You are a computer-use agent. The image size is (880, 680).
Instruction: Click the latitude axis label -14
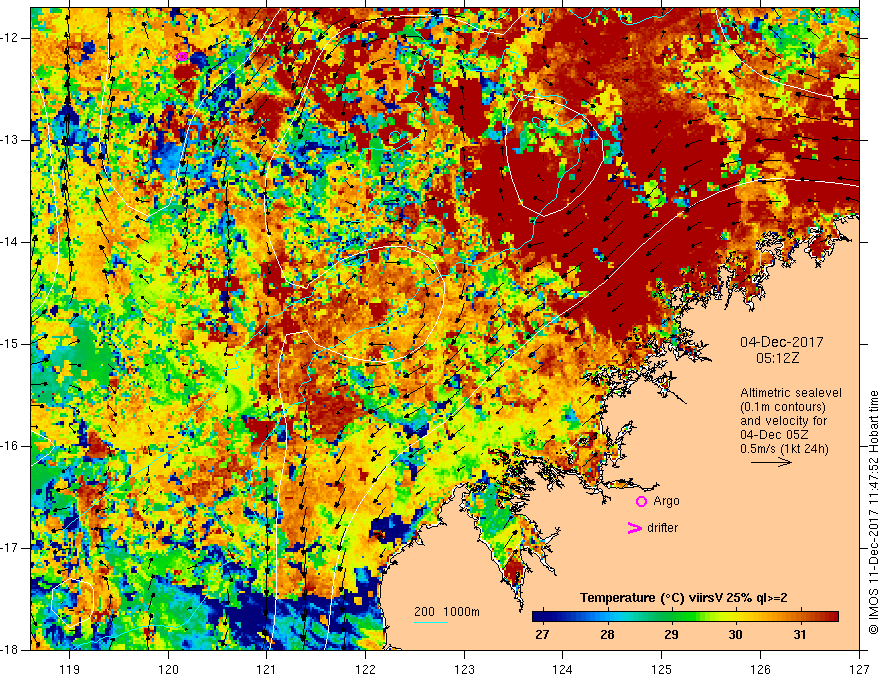coord(11,242)
